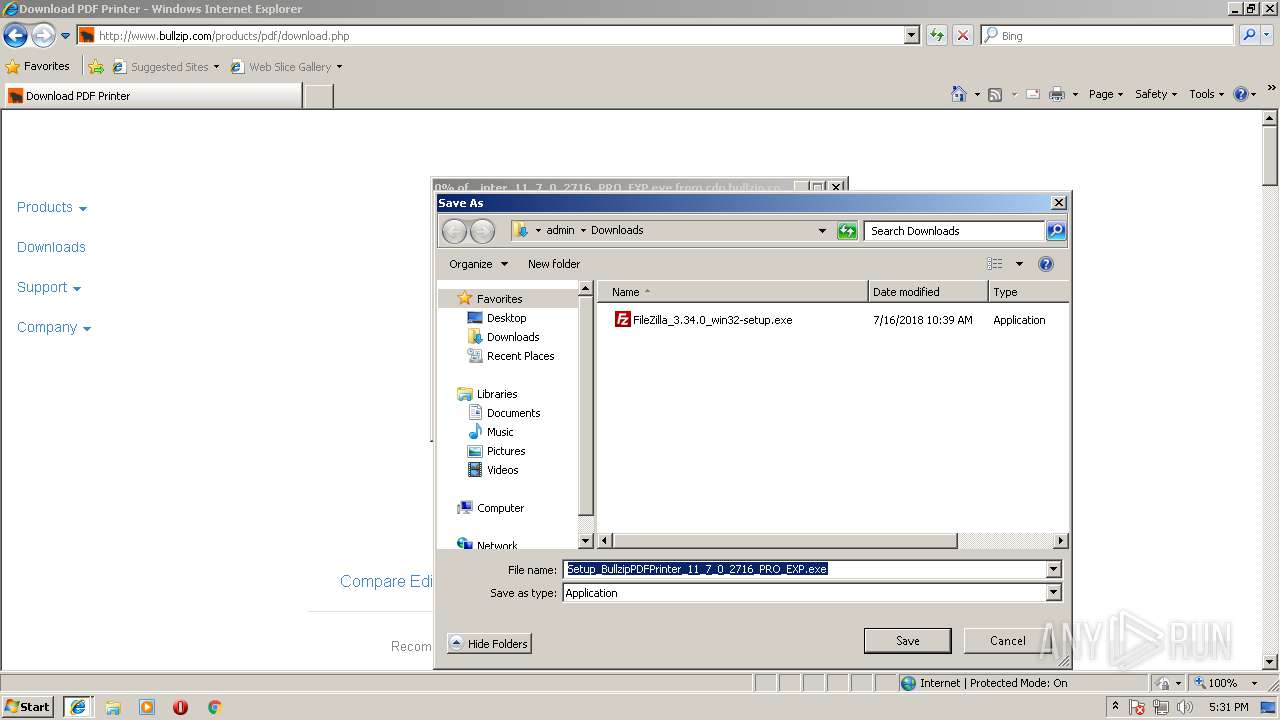
Task: Click the Help question mark icon in IE
Action: [x=1241, y=94]
